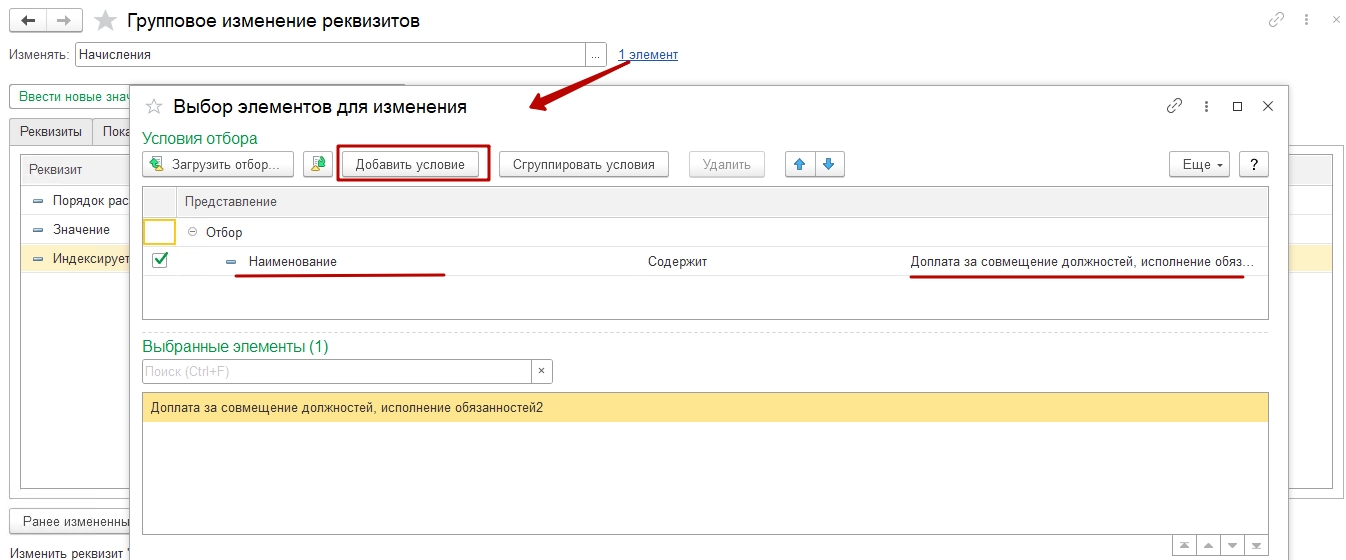Collapse the Отбор tree group
This screenshot has height=560, width=1346.
(x=193, y=232)
